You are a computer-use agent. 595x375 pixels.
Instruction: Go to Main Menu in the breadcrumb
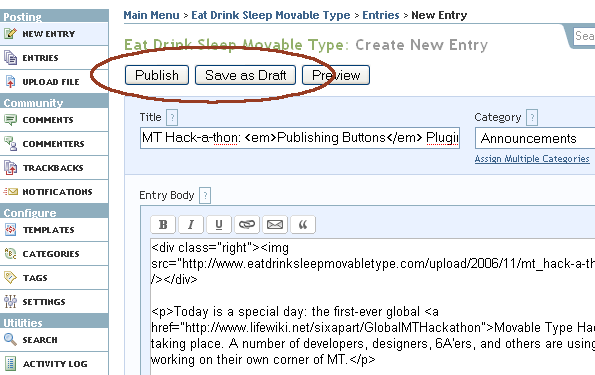tap(151, 15)
